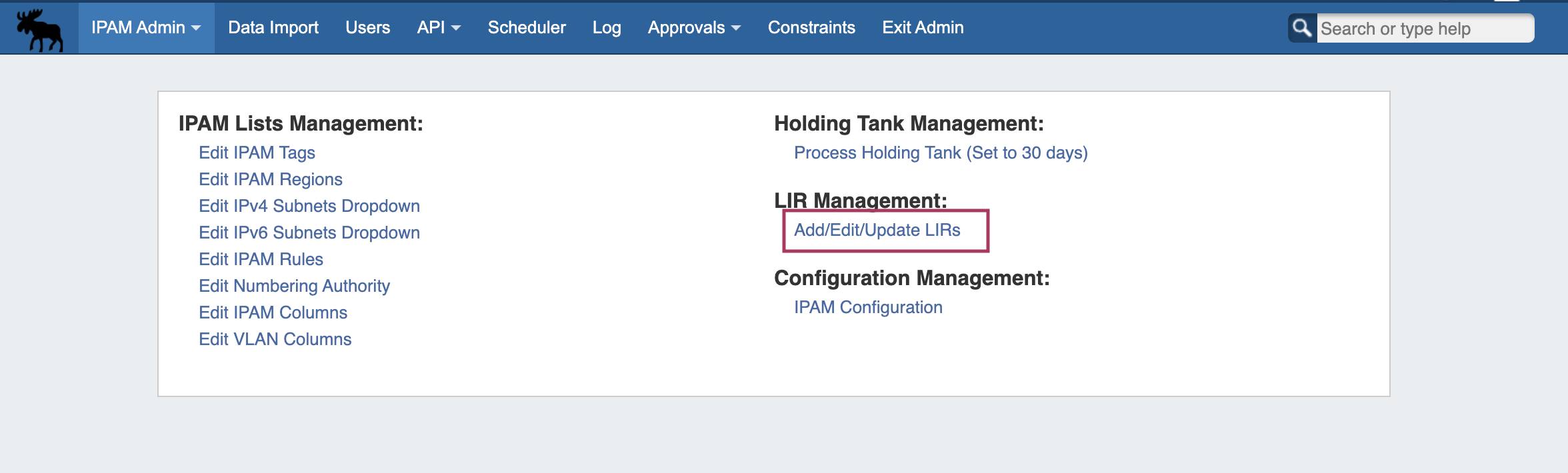Image resolution: width=1568 pixels, height=473 pixels.
Task: Open the Users menu item
Action: tap(367, 28)
